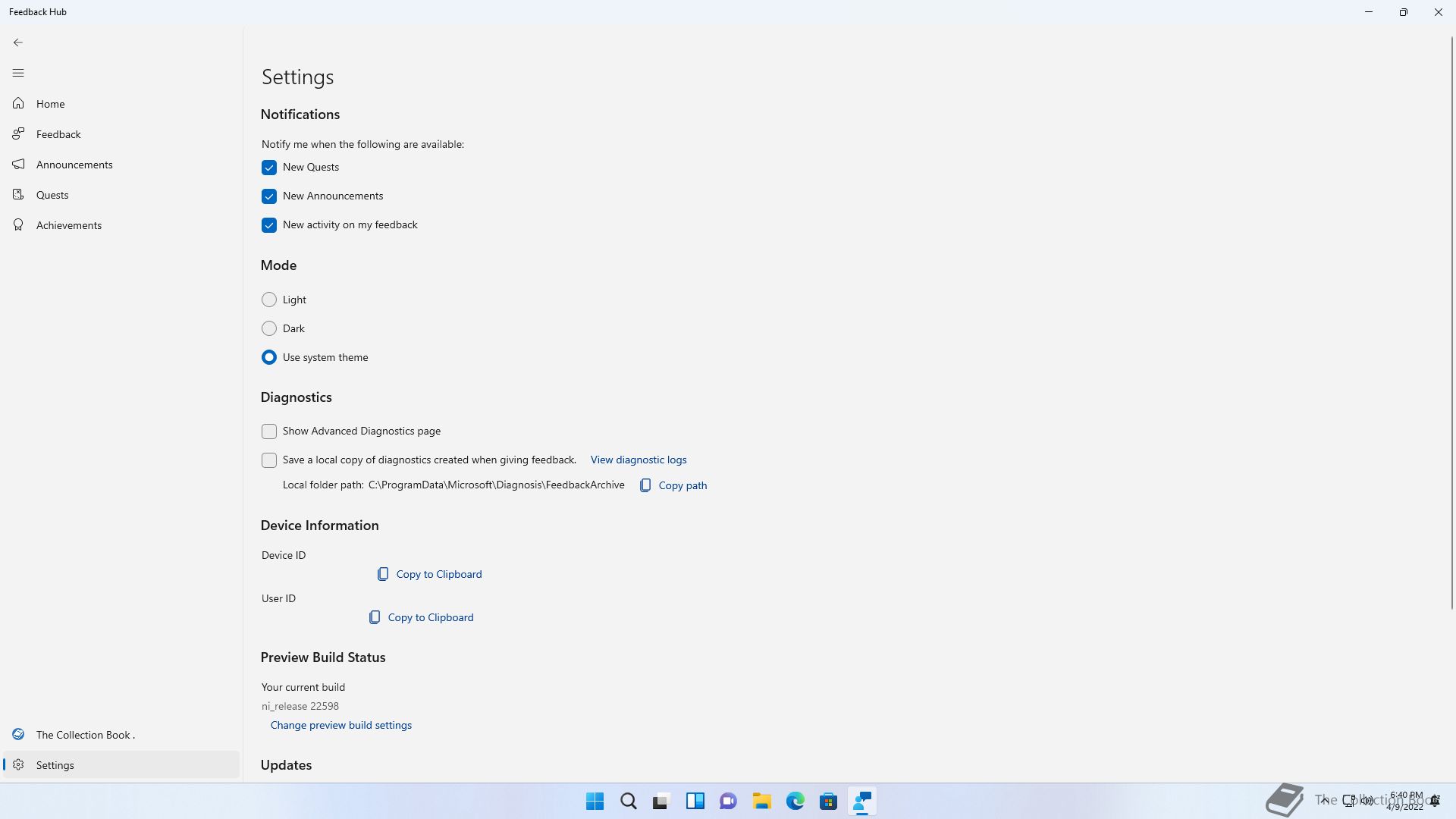Uncheck New activity on my feedback
This screenshot has height=819, width=1456.
pyautogui.click(x=269, y=225)
